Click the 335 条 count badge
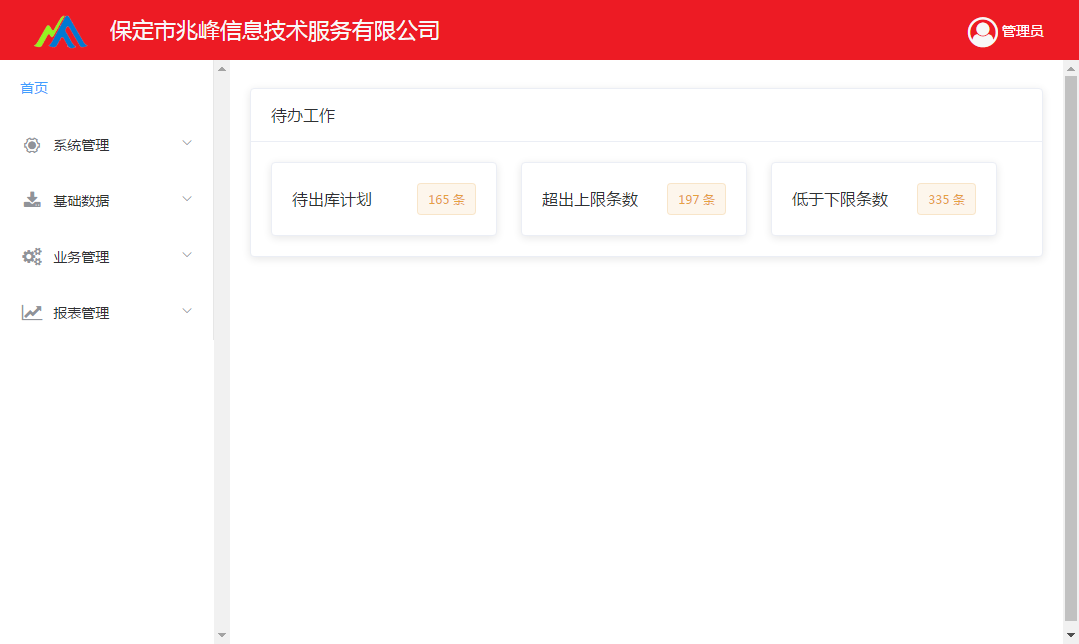This screenshot has width=1079, height=644. click(946, 199)
